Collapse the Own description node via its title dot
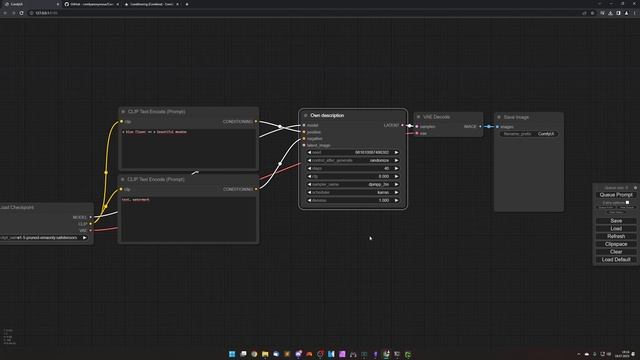 [x=305, y=116]
